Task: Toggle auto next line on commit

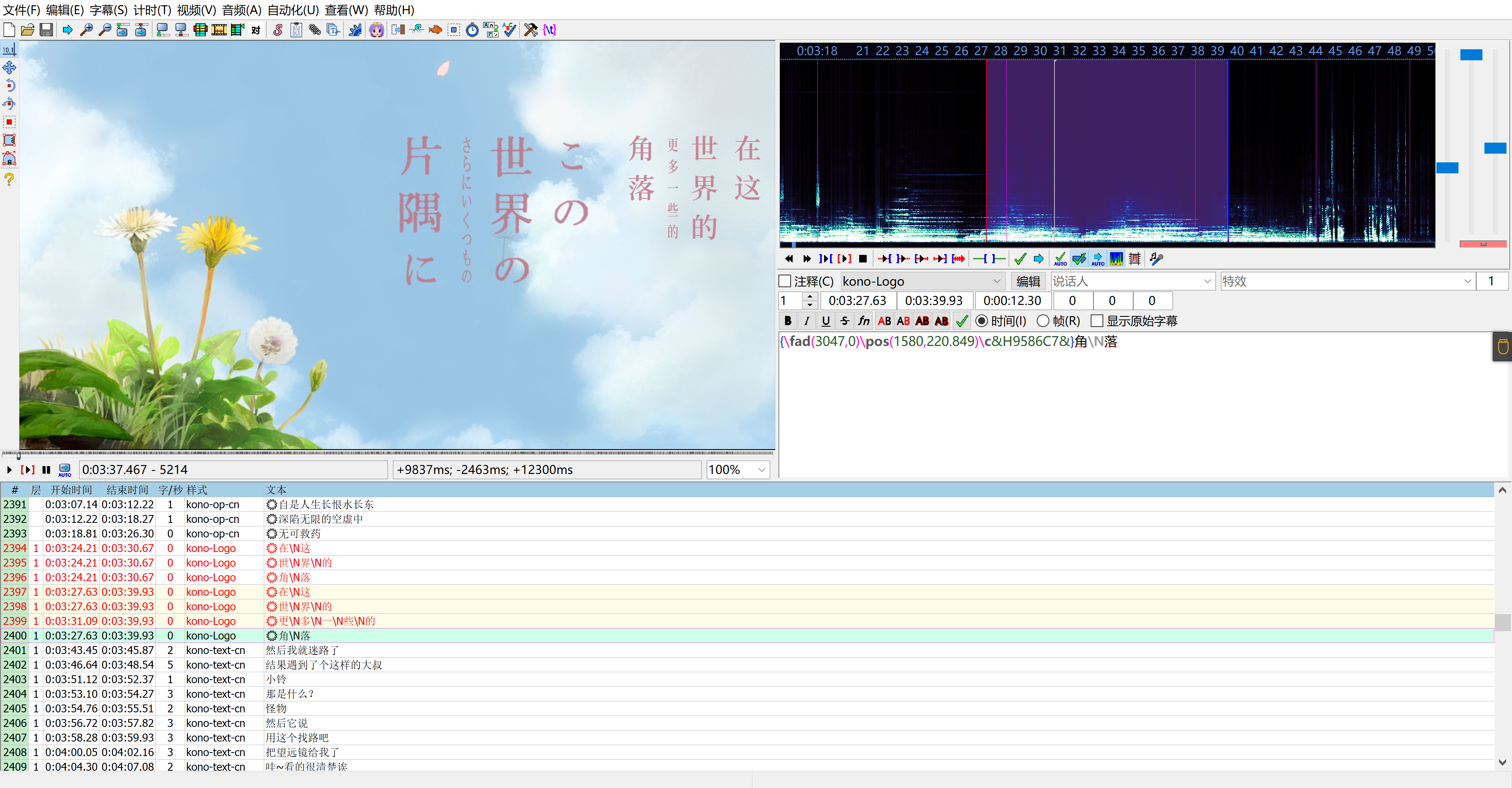Action: click(1079, 259)
